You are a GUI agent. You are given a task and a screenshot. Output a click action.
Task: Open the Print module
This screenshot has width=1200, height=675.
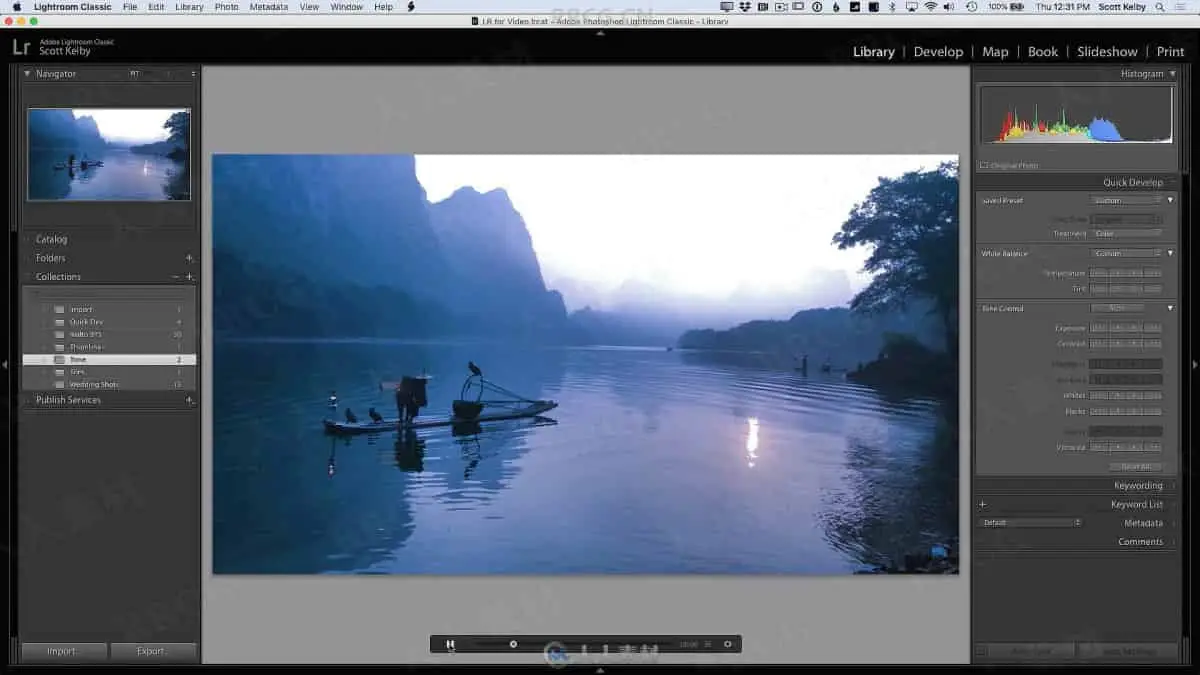pyautogui.click(x=1170, y=52)
